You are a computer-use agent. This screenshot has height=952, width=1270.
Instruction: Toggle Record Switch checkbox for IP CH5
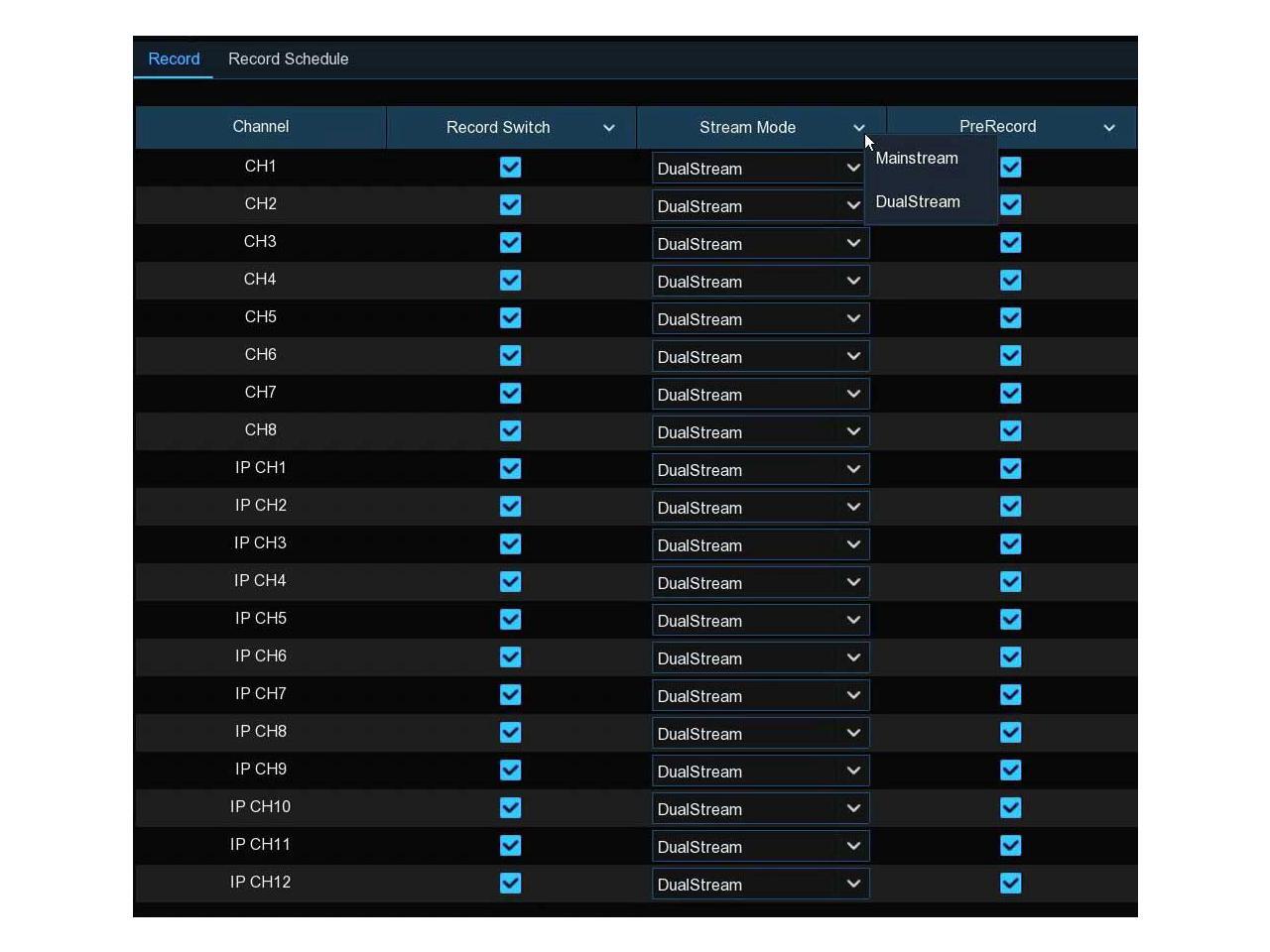(510, 620)
